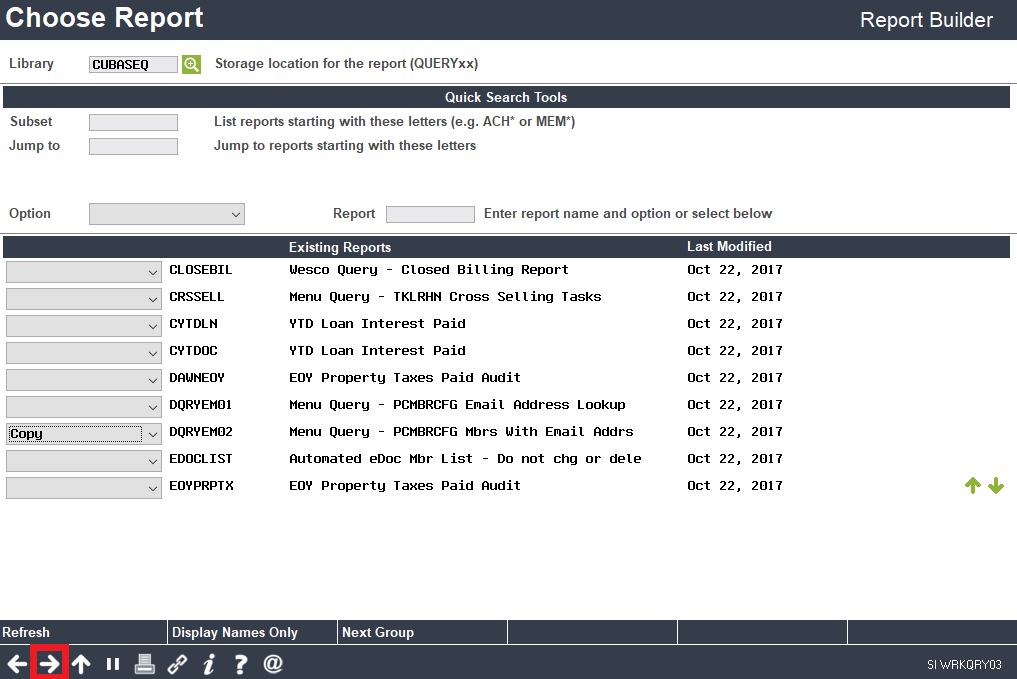The height and width of the screenshot is (679, 1017).
Task: Click the pause icon
Action: point(113,663)
